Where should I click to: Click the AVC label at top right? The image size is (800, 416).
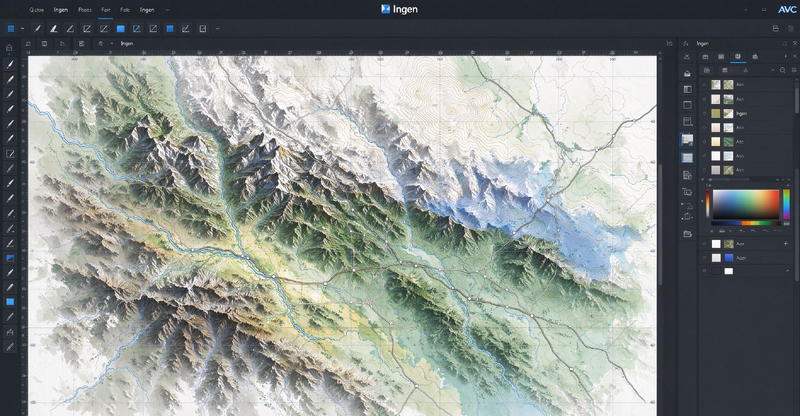click(x=787, y=10)
